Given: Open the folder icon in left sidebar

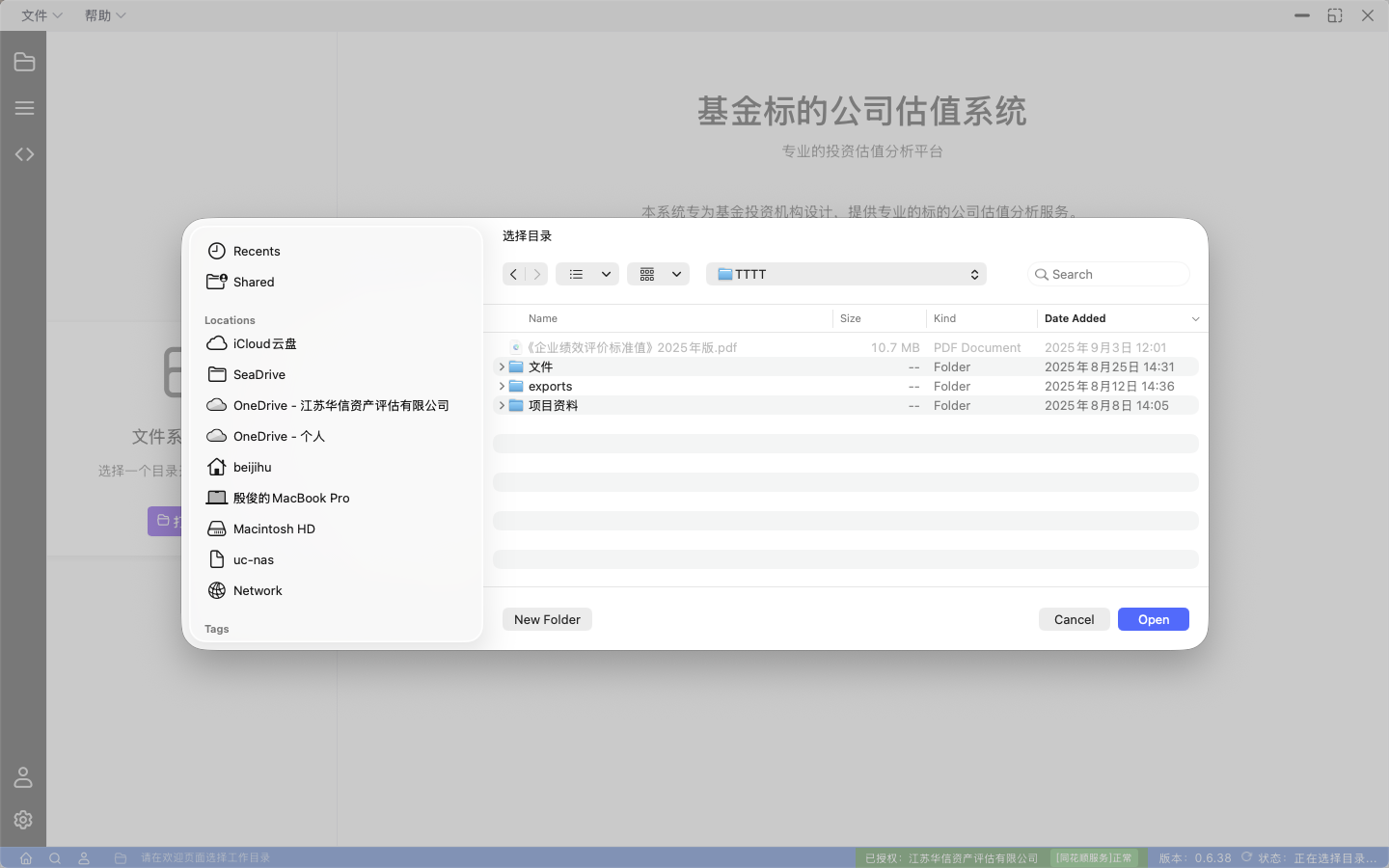Looking at the screenshot, I should point(24,63).
